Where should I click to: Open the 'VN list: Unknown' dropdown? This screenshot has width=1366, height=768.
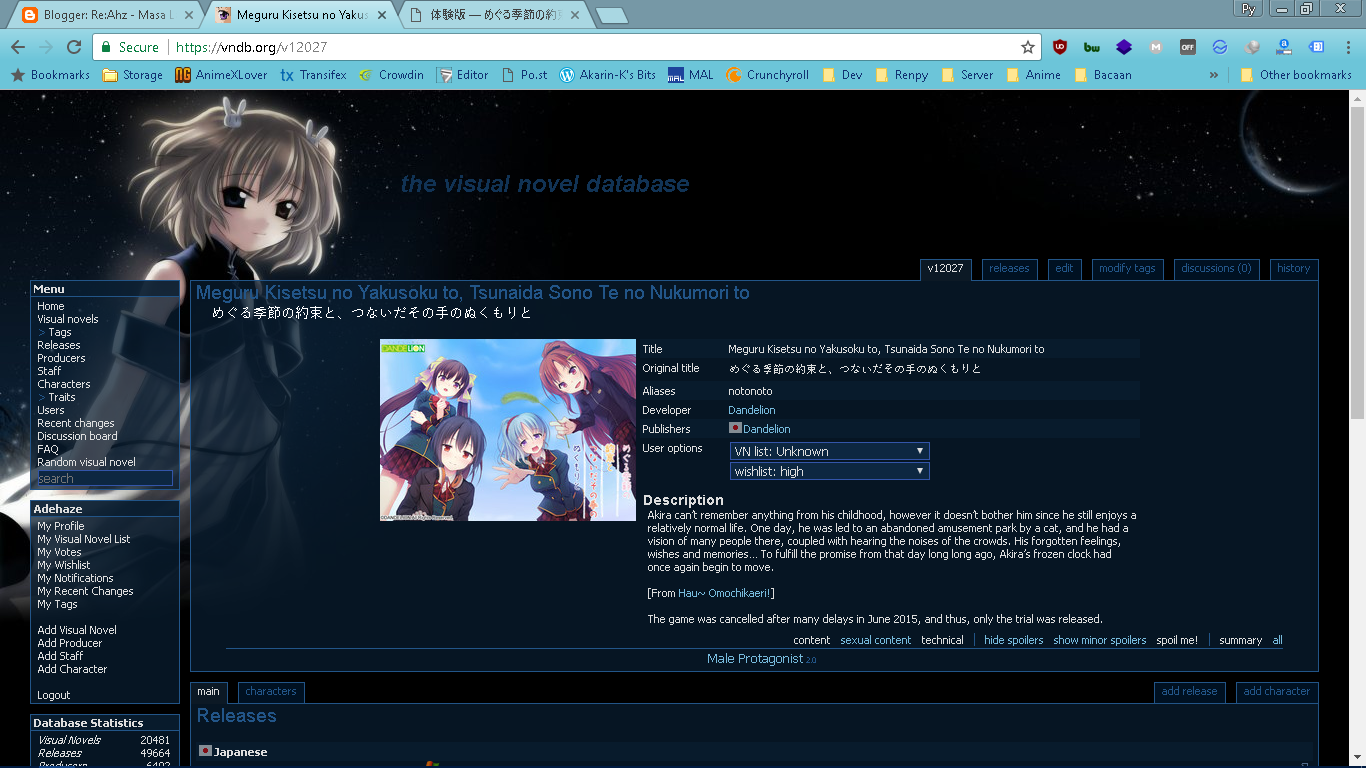click(830, 451)
